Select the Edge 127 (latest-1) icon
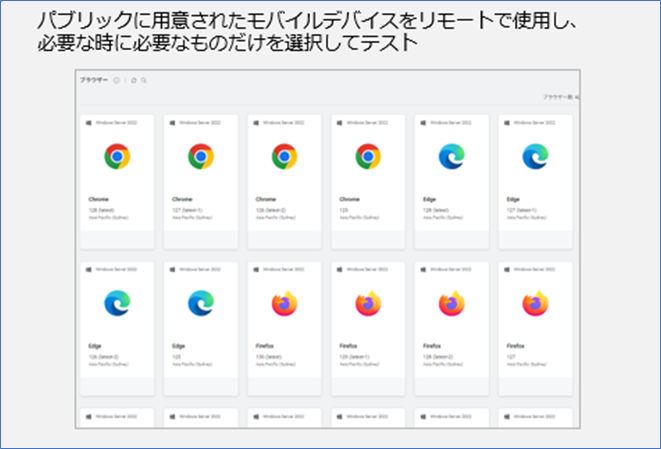The image size is (661, 449). [536, 156]
